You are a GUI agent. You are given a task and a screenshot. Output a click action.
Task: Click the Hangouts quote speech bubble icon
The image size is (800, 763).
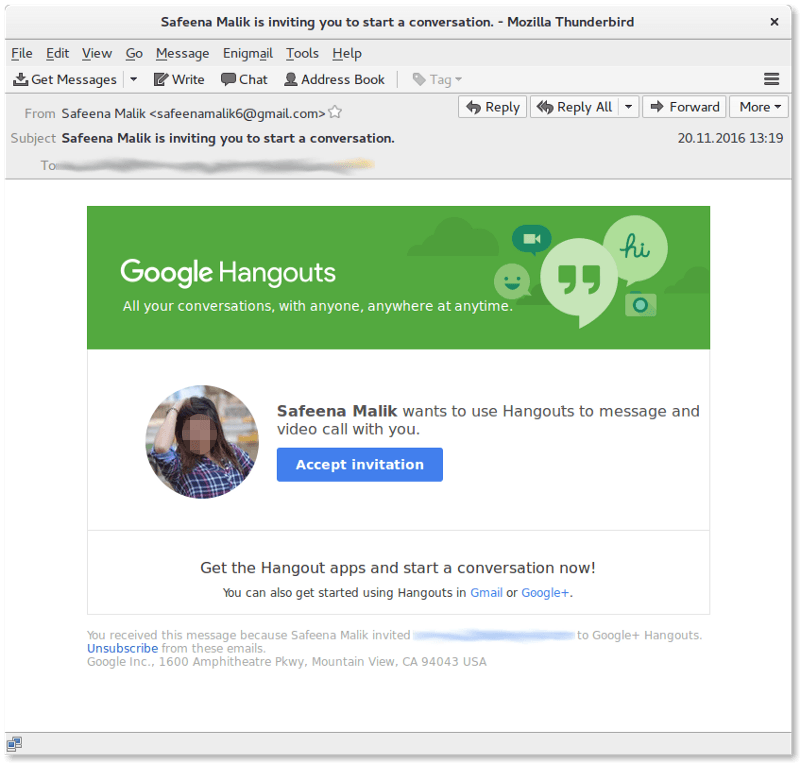(x=579, y=282)
